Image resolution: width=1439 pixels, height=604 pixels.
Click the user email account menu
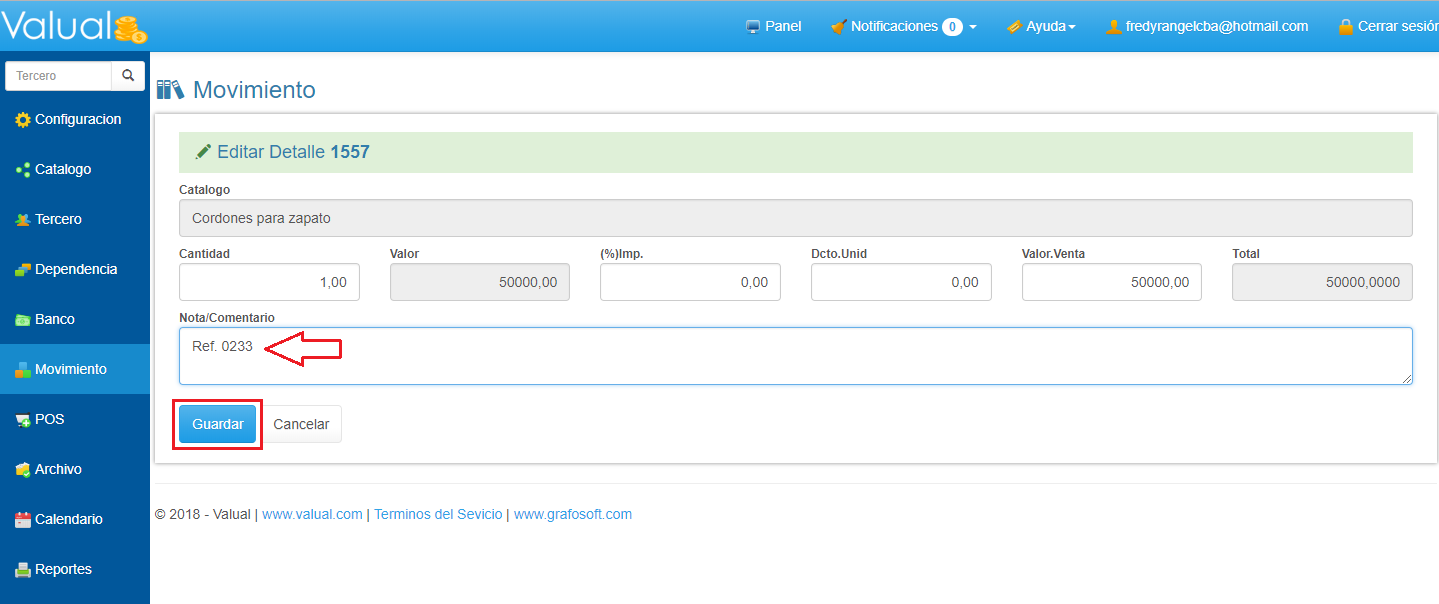(1207, 27)
